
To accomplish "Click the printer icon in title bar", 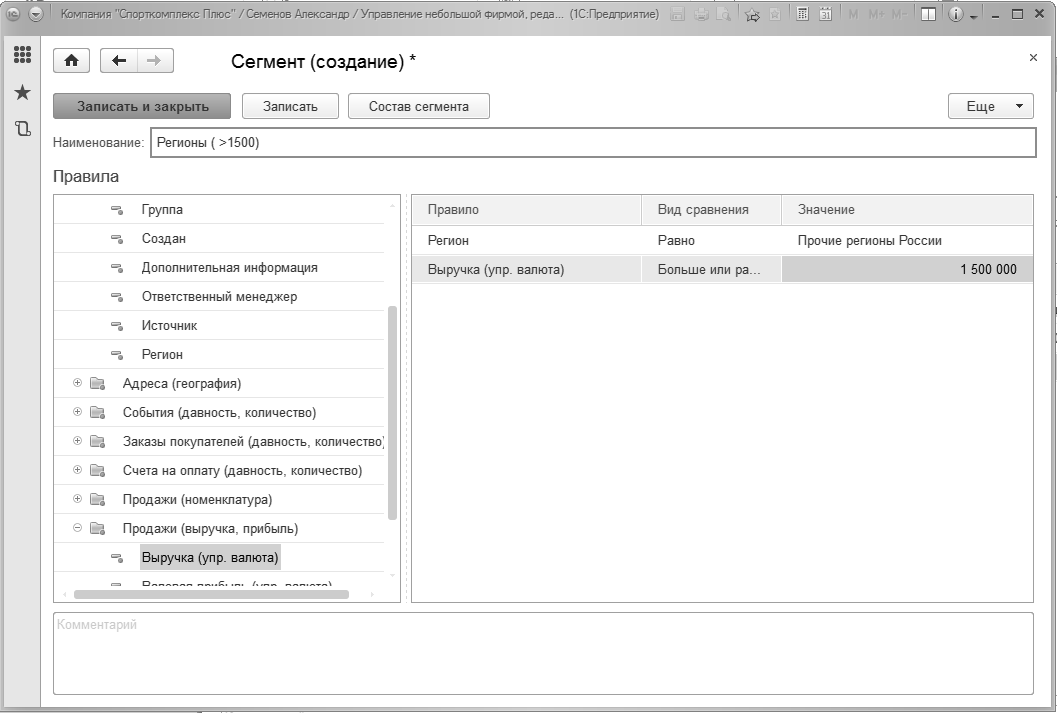I will click(x=701, y=14).
